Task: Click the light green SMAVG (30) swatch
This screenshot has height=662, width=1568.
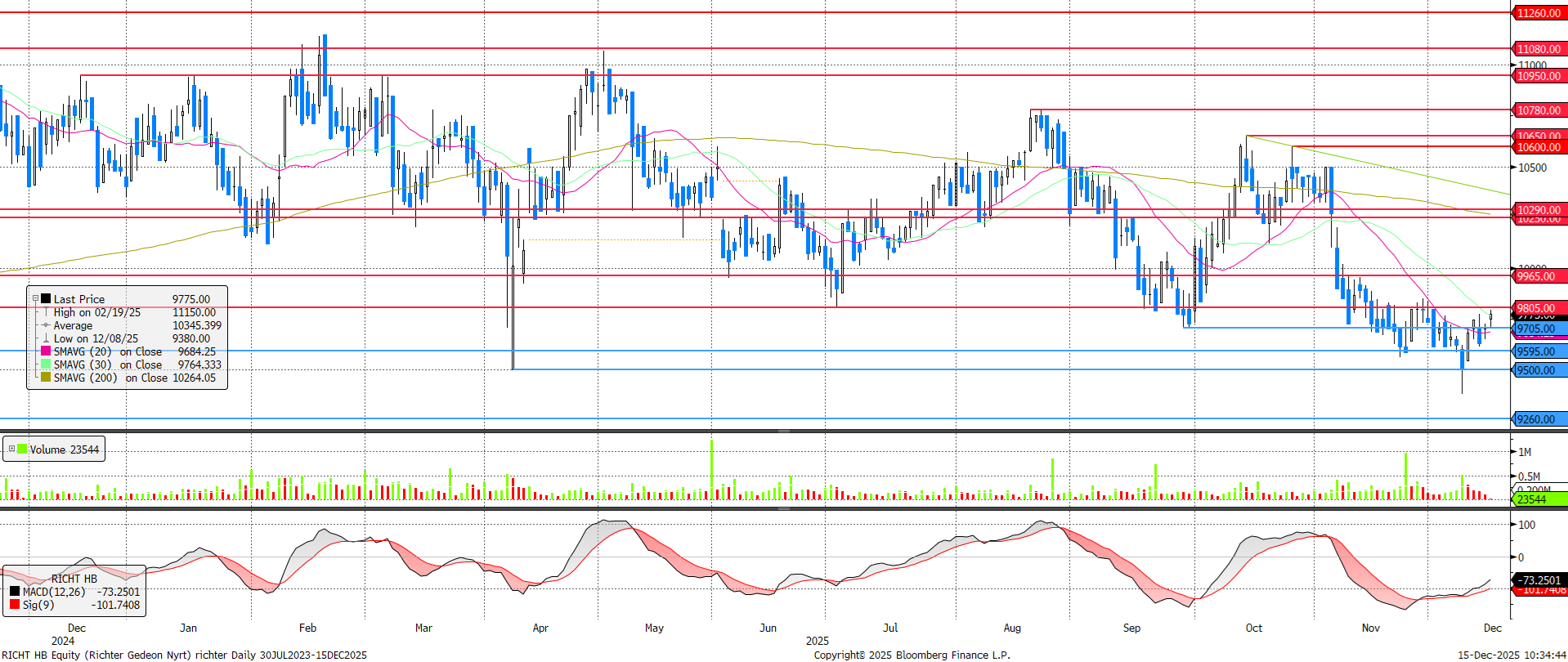Action: pos(46,365)
